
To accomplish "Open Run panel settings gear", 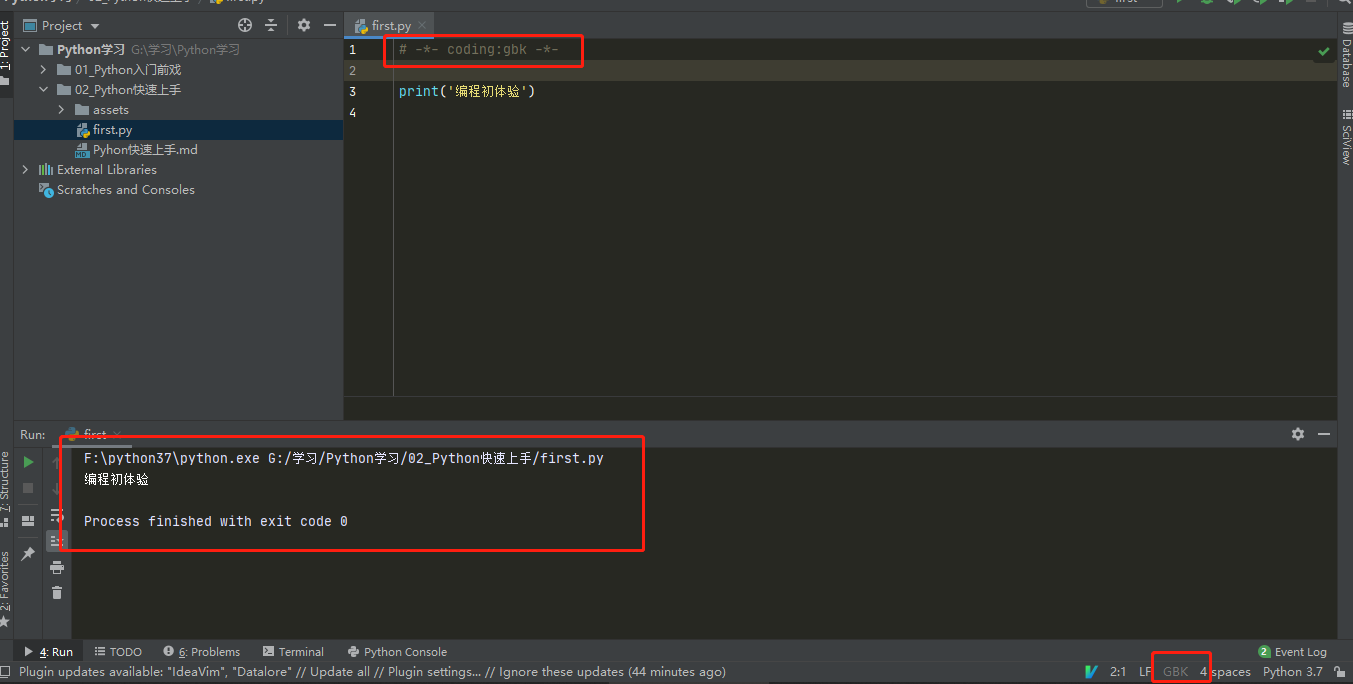I will (x=1298, y=434).
